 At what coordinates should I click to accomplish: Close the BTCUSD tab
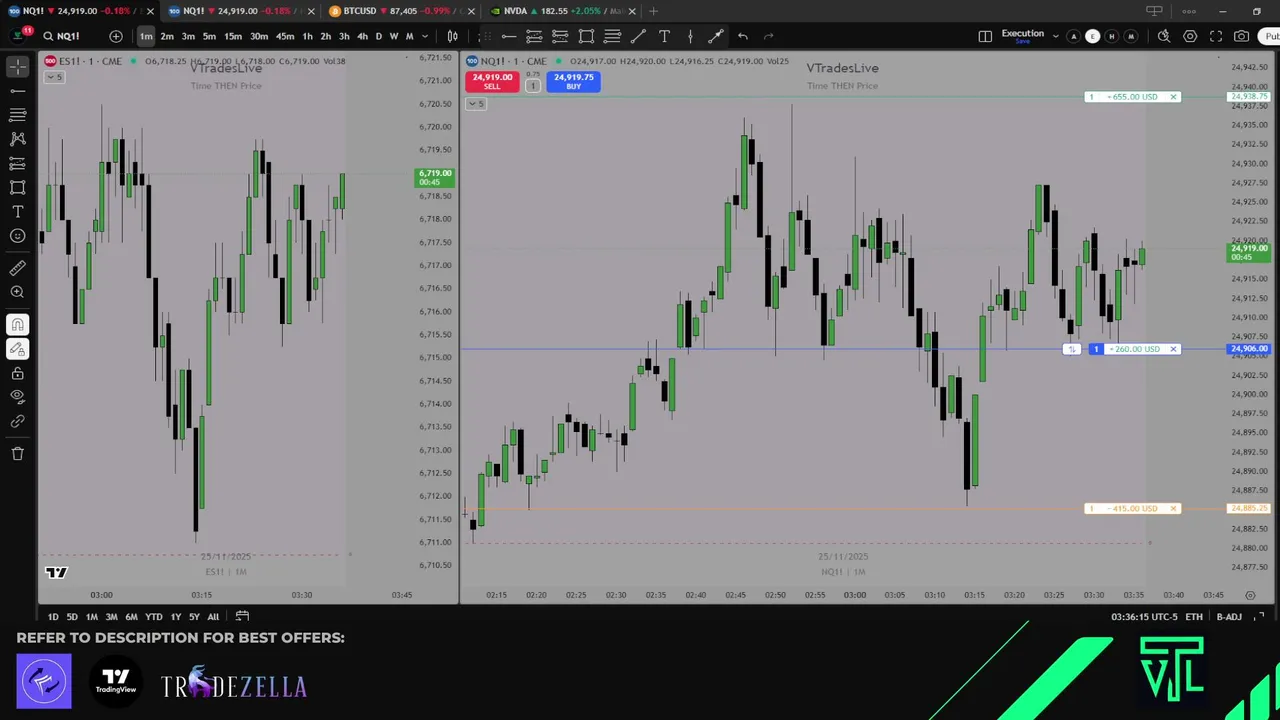pyautogui.click(x=471, y=11)
